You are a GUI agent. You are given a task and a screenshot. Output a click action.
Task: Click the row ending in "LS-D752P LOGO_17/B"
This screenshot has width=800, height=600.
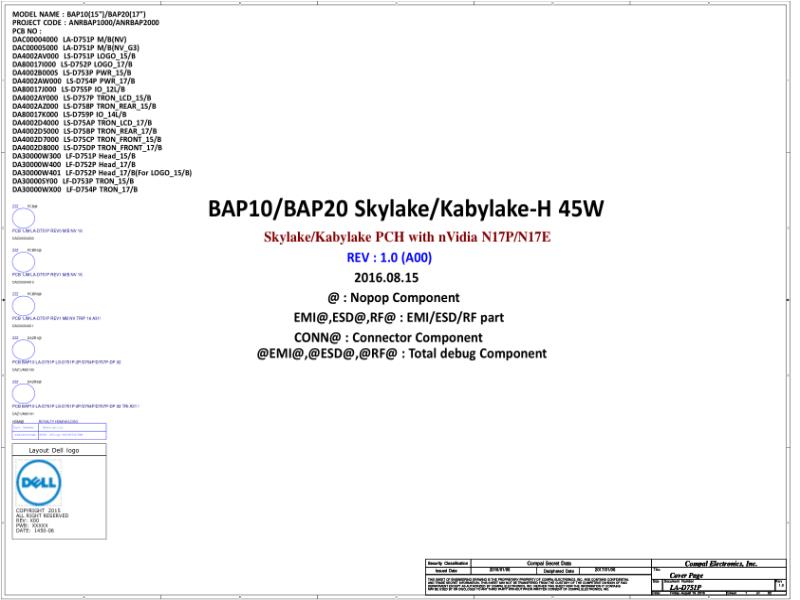pos(72,64)
